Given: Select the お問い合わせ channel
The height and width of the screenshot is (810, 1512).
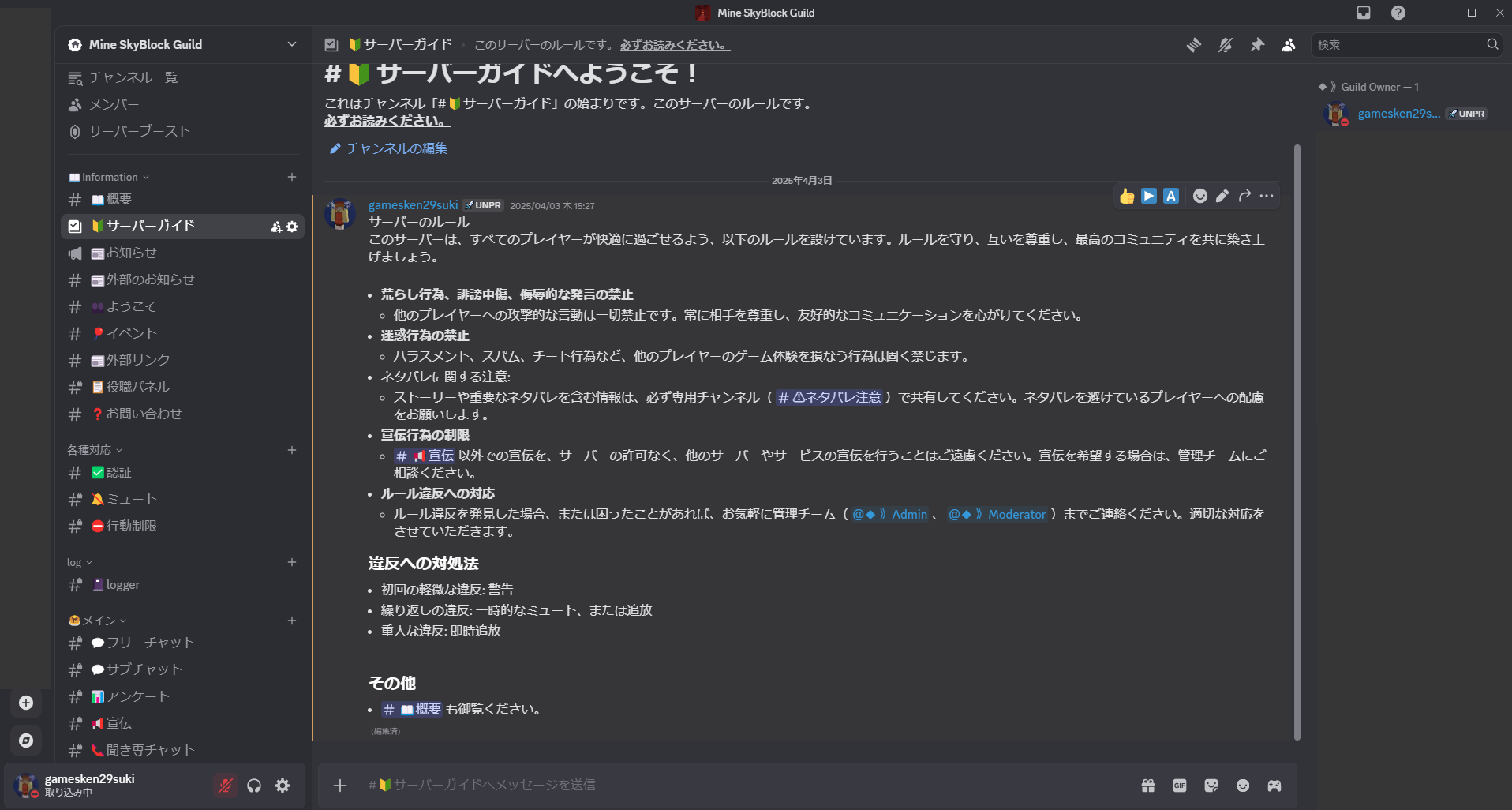Looking at the screenshot, I should 182,414.
